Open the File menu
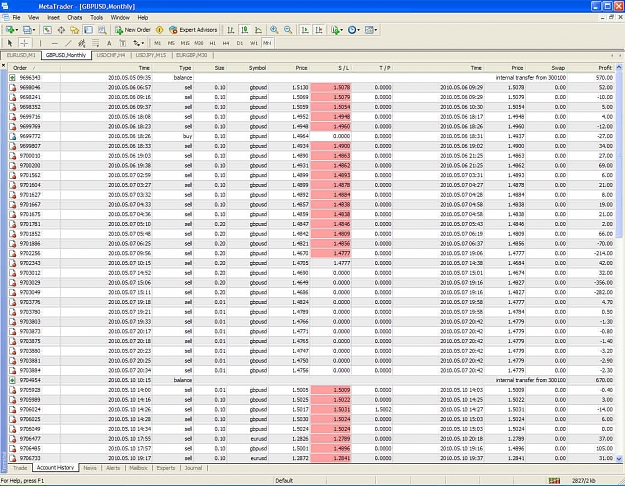Image resolution: width=625 pixels, height=486 pixels. point(16,18)
